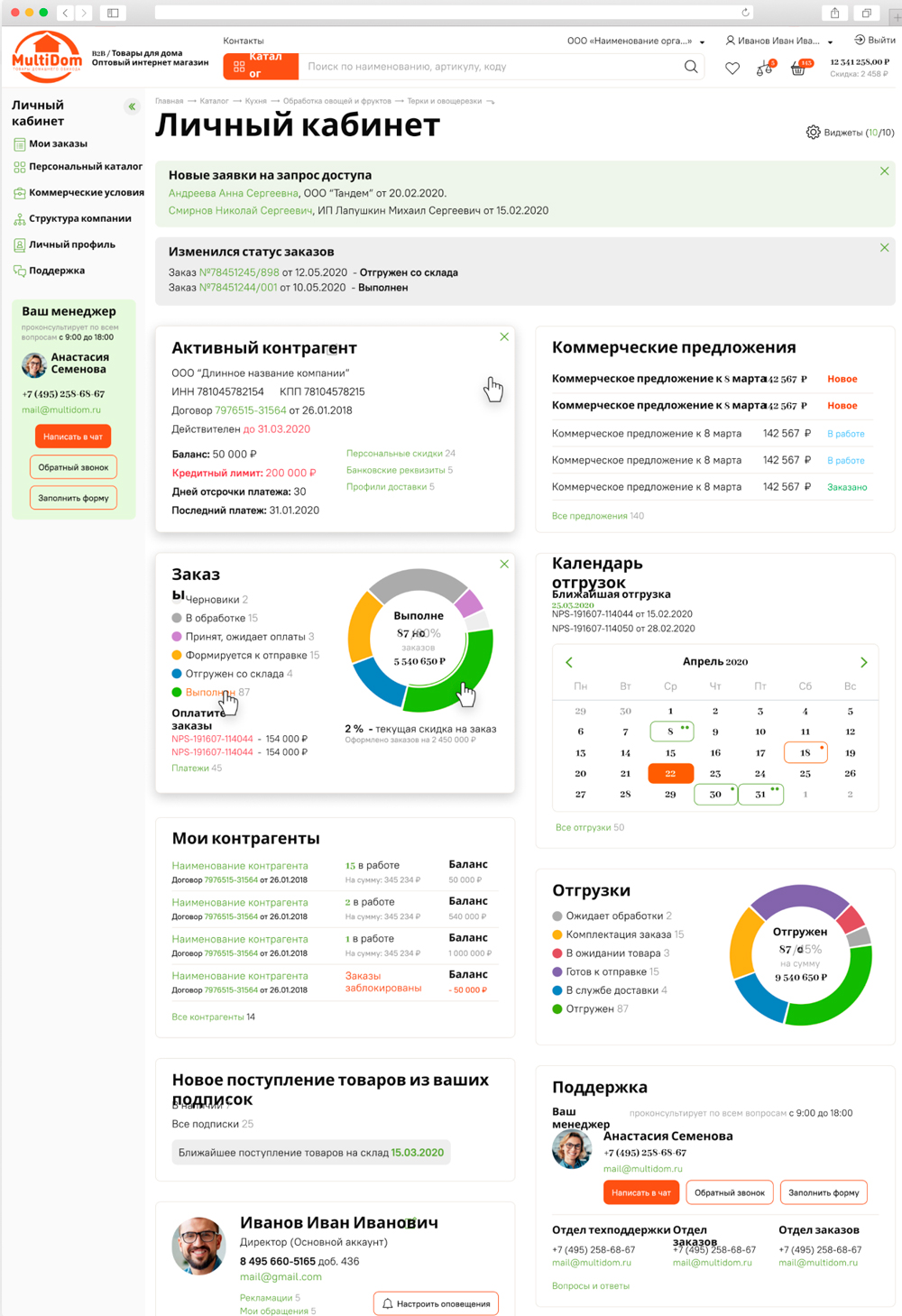
Task: Click browser back arrow
Action: 65,13
